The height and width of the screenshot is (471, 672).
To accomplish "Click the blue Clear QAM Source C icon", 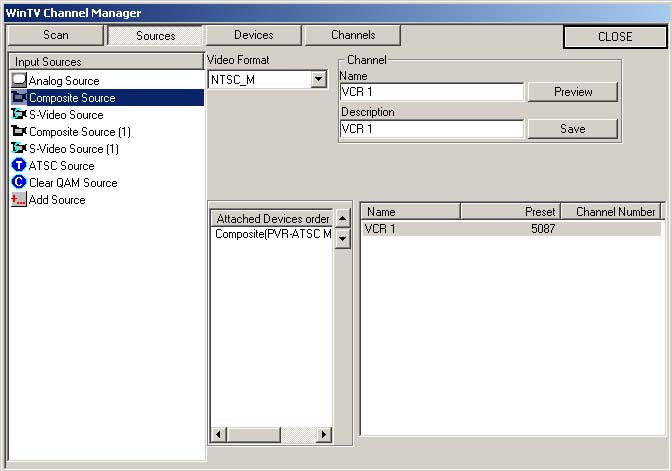I will coord(19,182).
